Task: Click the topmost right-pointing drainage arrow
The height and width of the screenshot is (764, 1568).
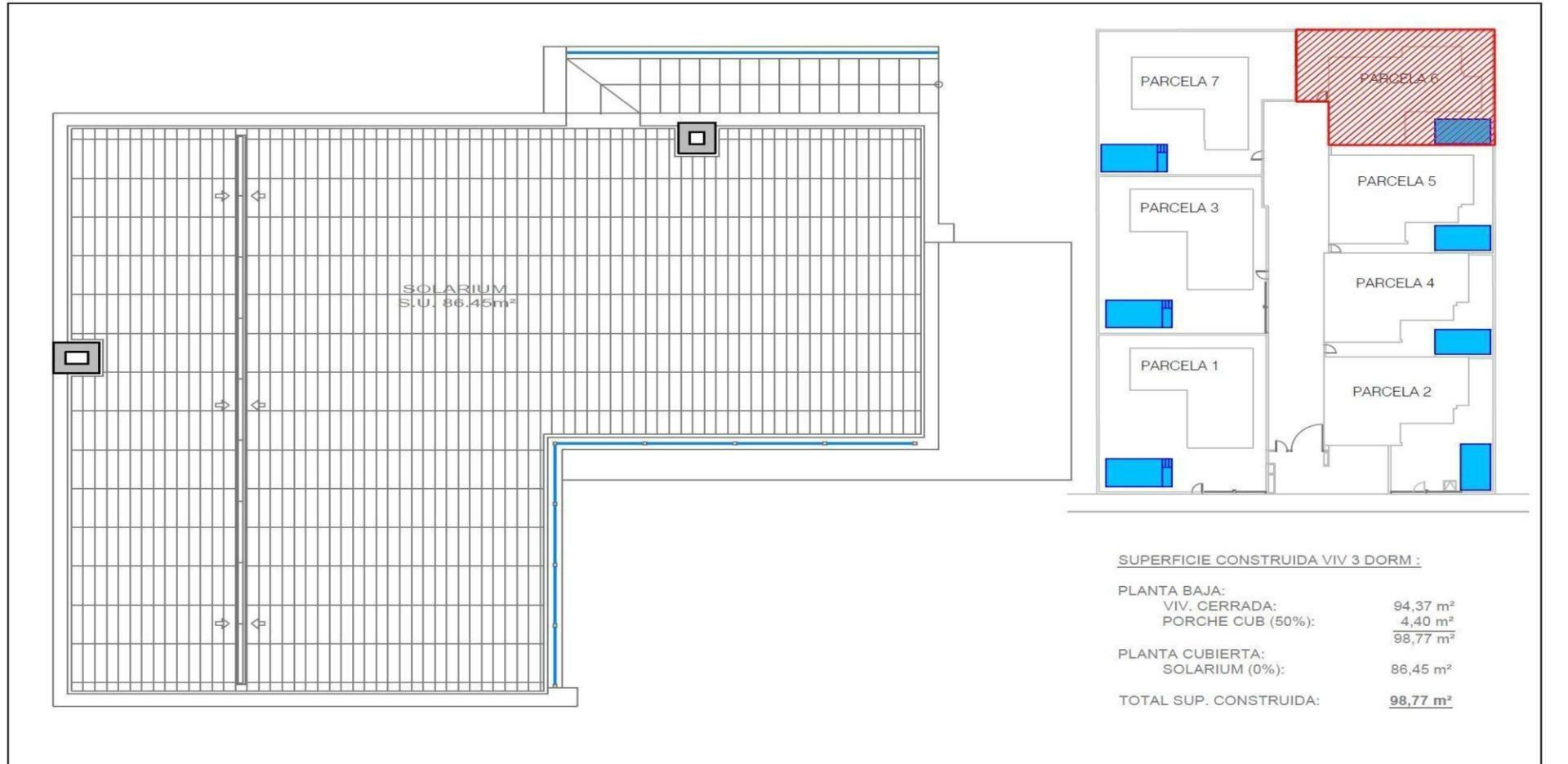Action: 222,196
